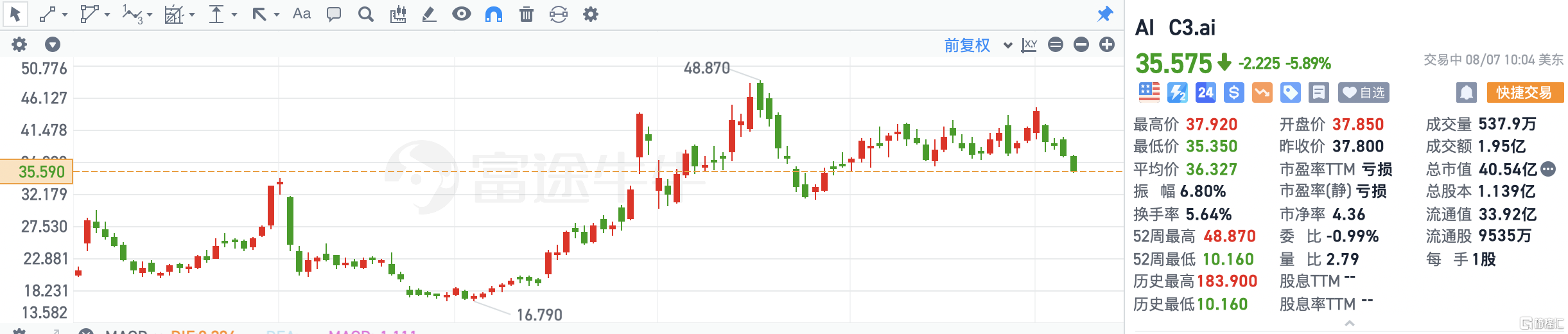Expand the round down-arrow chart menu
The width and height of the screenshot is (1568, 334).
(x=53, y=44)
